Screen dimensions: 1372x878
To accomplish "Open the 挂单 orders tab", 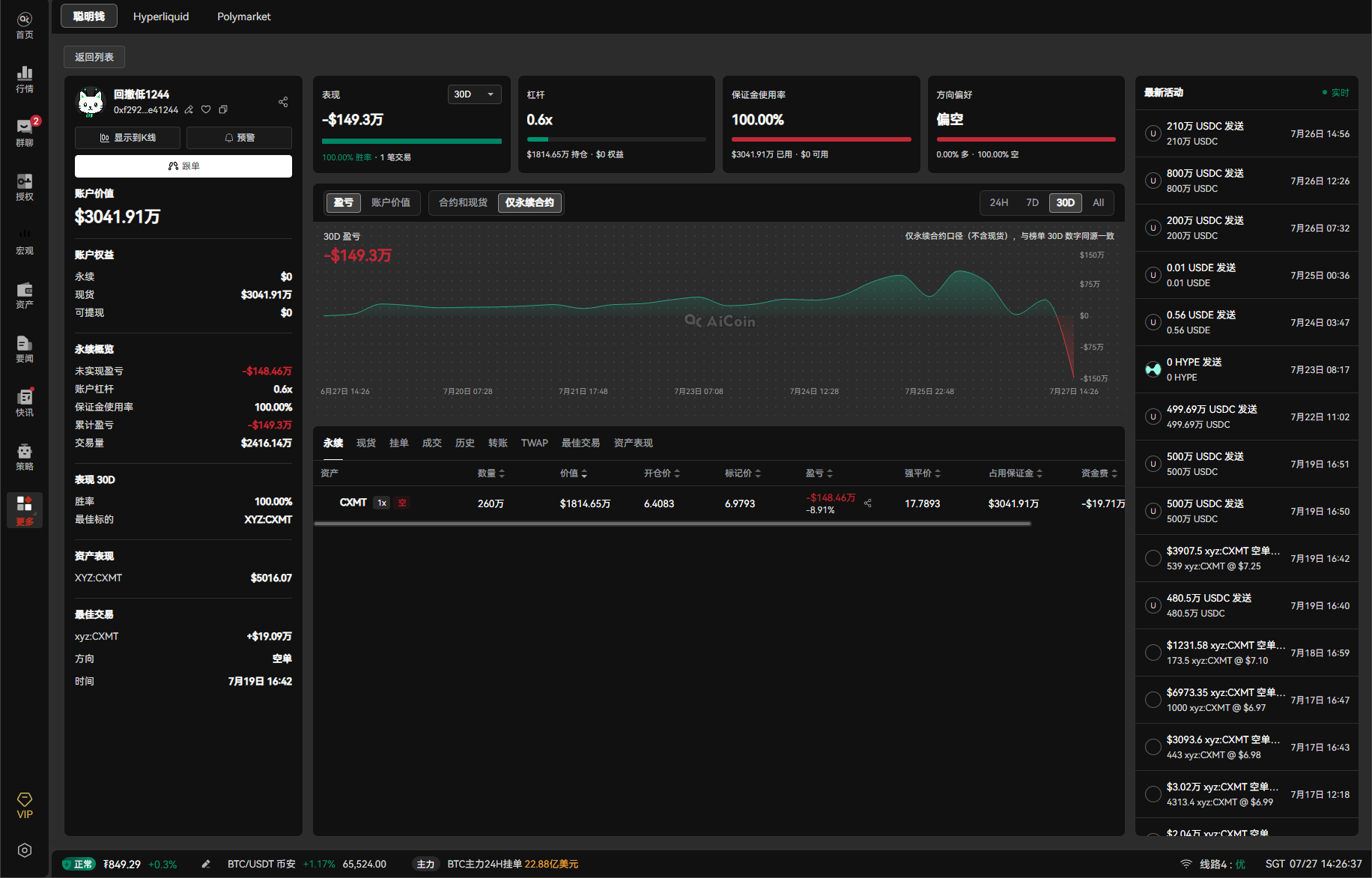I will point(399,443).
